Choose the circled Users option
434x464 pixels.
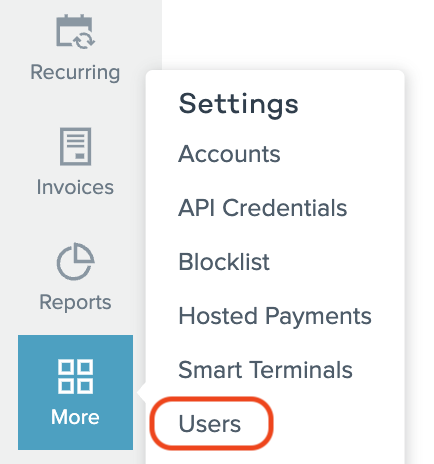click(210, 424)
